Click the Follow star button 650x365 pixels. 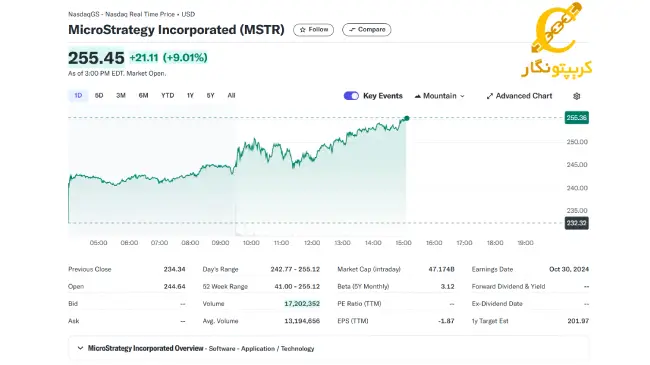[x=313, y=30]
